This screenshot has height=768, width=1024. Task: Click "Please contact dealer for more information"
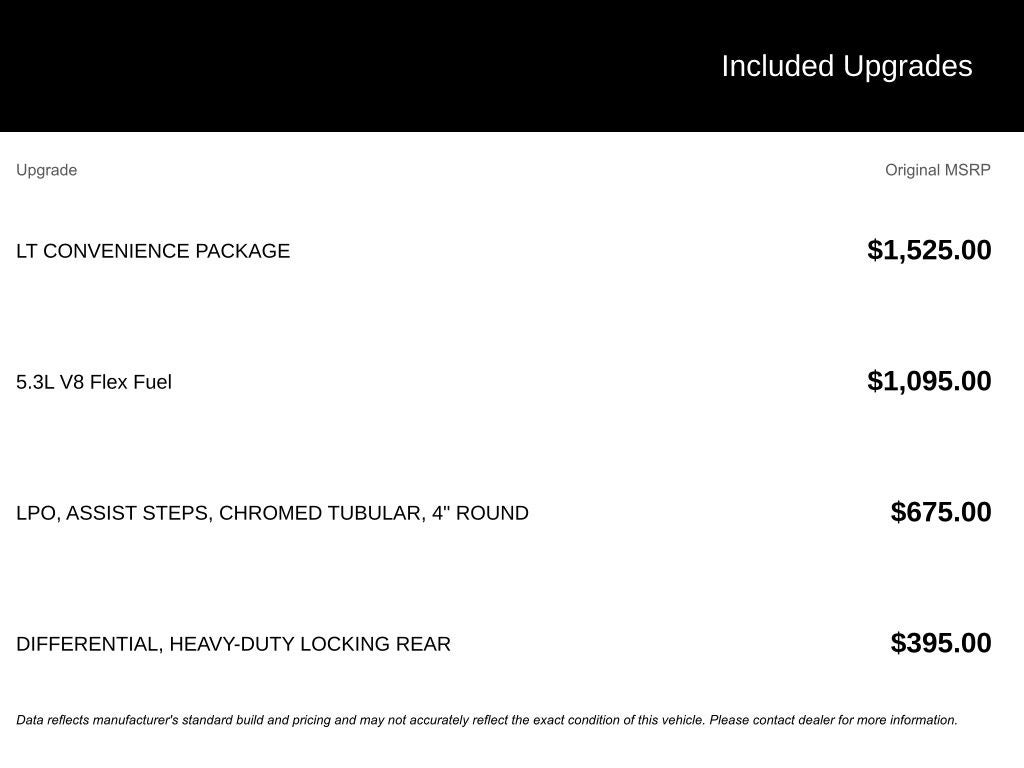coord(833,720)
